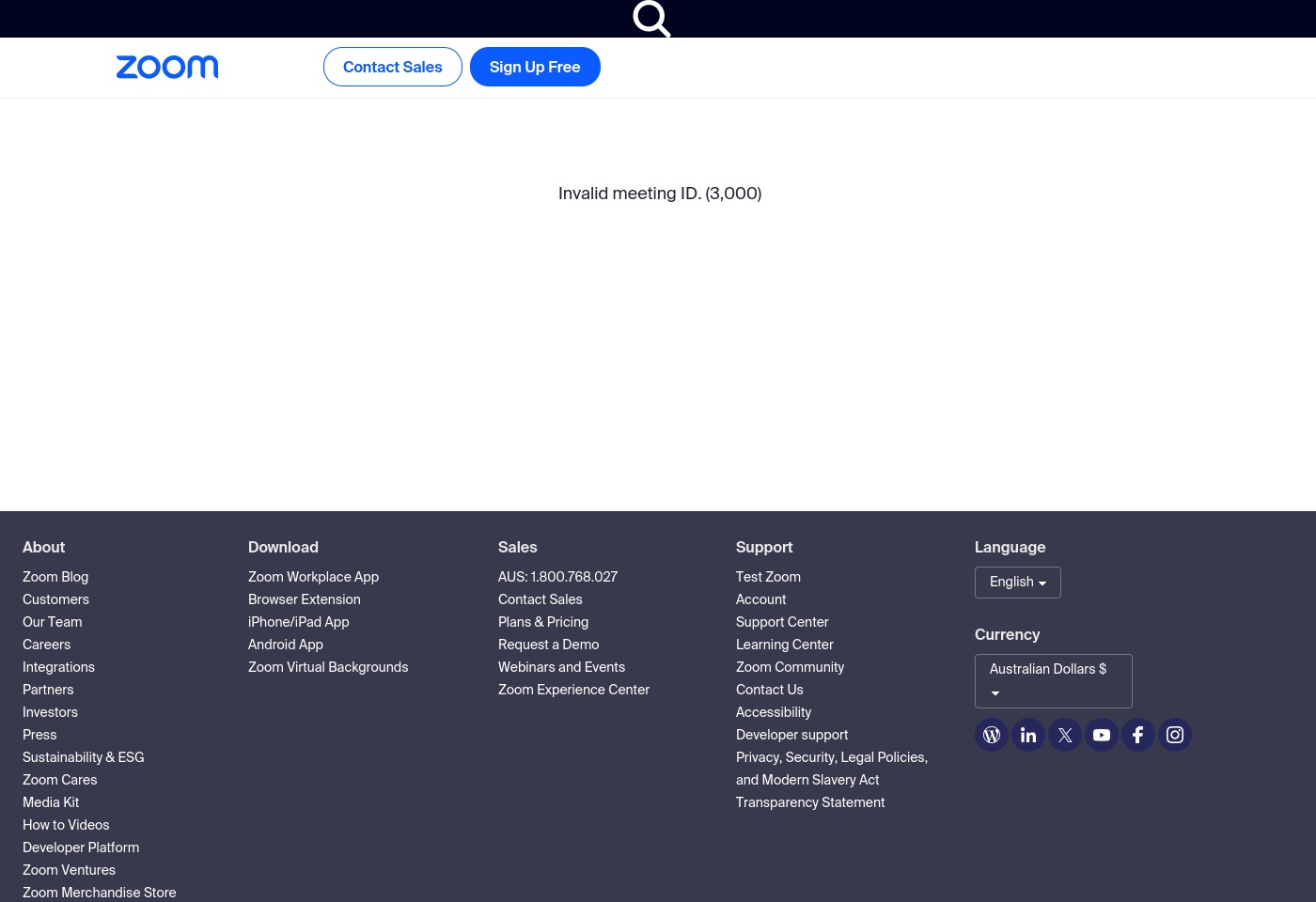Open the Account link
The image size is (1316, 902).
(x=760, y=599)
